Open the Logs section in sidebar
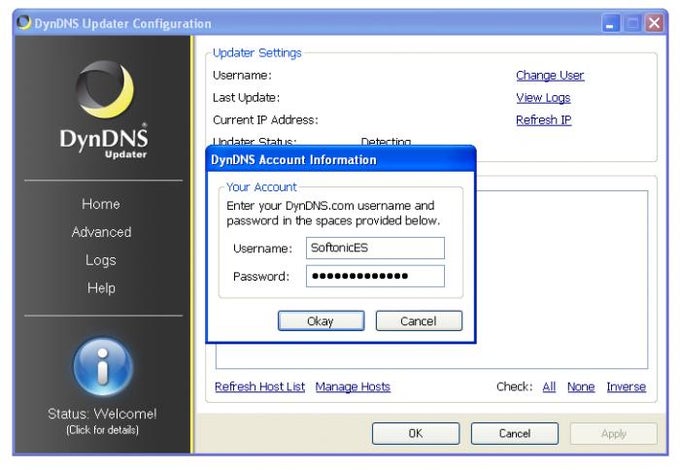The height and width of the screenshot is (470, 680). (x=101, y=260)
